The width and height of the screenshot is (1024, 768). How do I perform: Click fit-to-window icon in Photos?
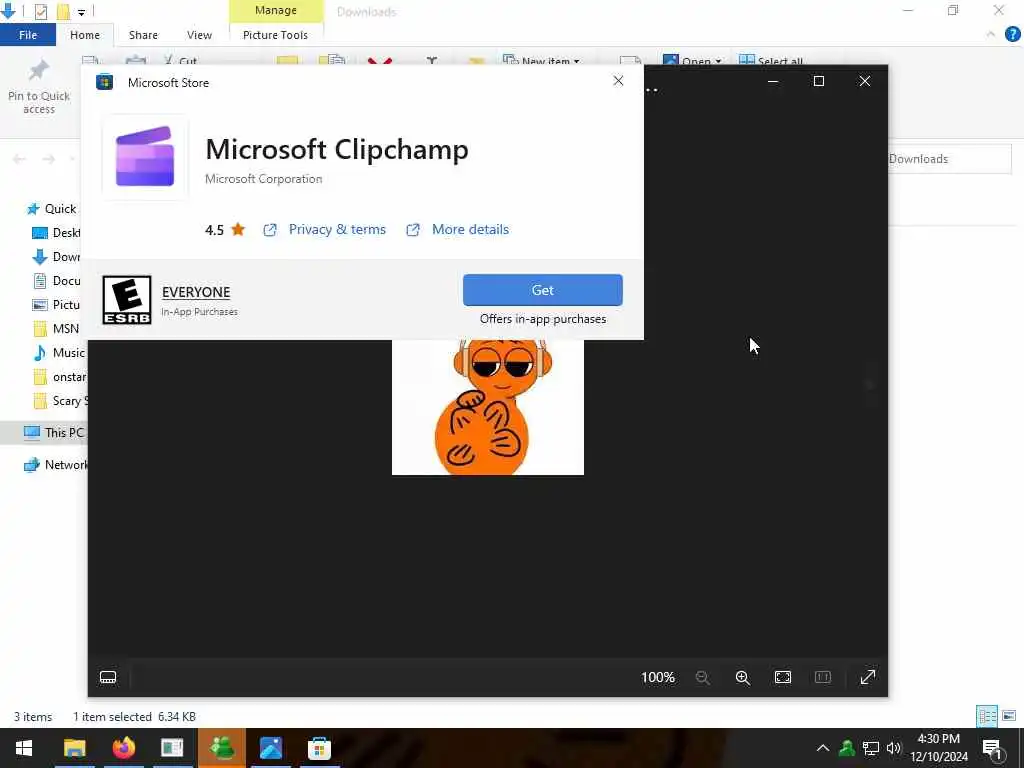click(x=782, y=677)
